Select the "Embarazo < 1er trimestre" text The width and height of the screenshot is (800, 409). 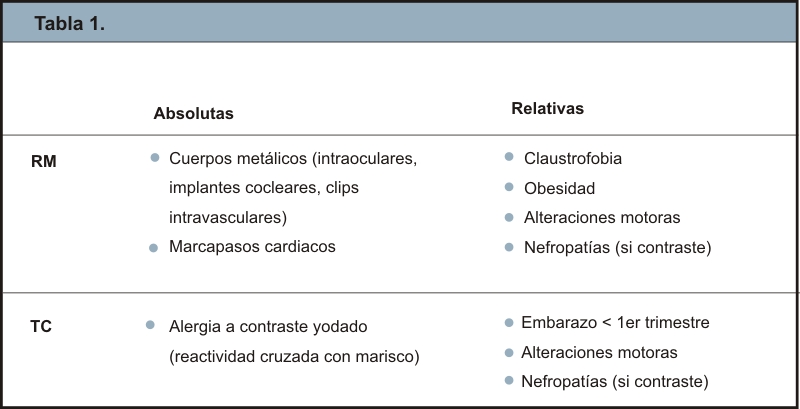615,323
